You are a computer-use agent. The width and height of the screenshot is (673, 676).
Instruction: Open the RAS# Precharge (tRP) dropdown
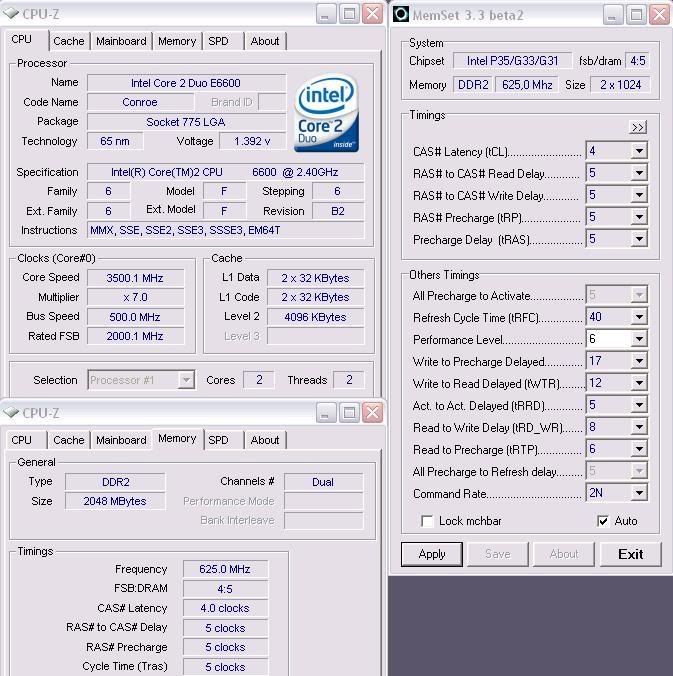[639, 217]
